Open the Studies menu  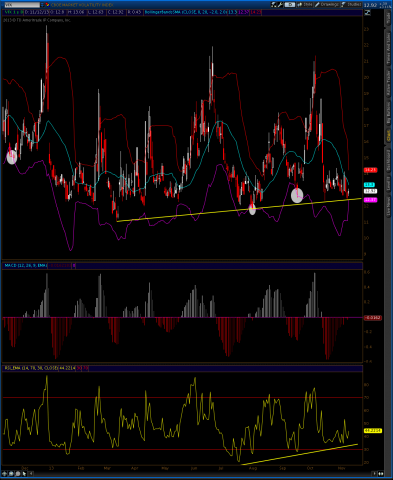[351, 4]
